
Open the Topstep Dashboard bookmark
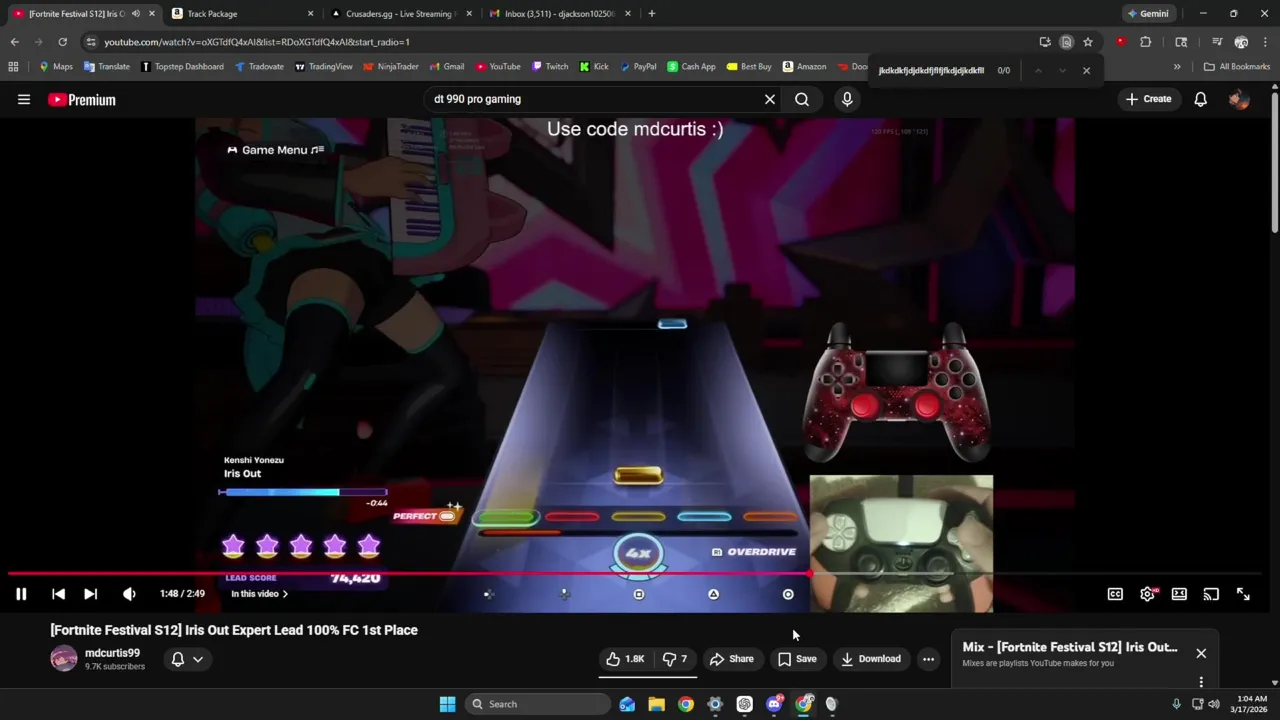182,67
